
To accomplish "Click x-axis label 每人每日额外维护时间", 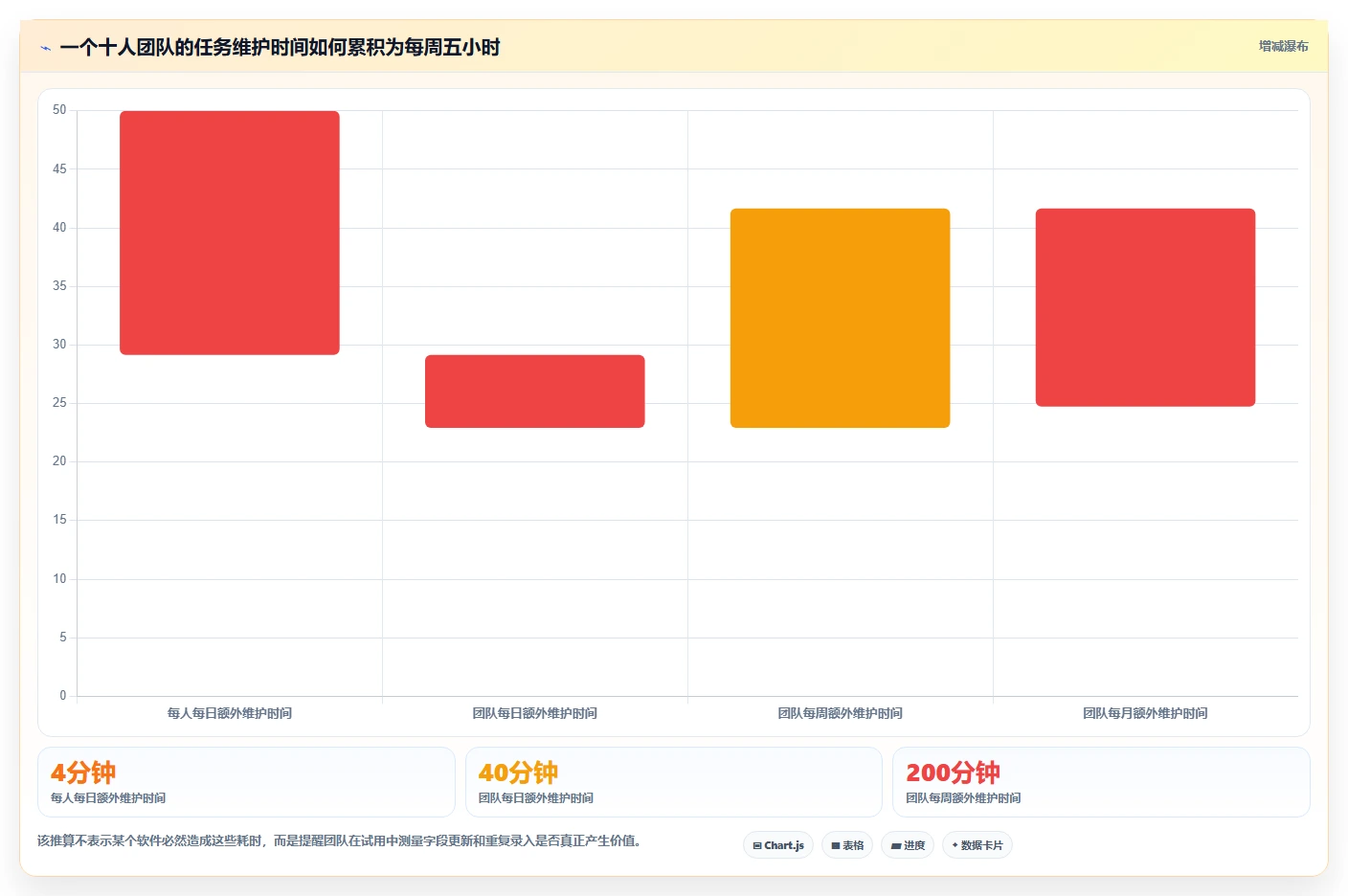I will click(x=230, y=713).
